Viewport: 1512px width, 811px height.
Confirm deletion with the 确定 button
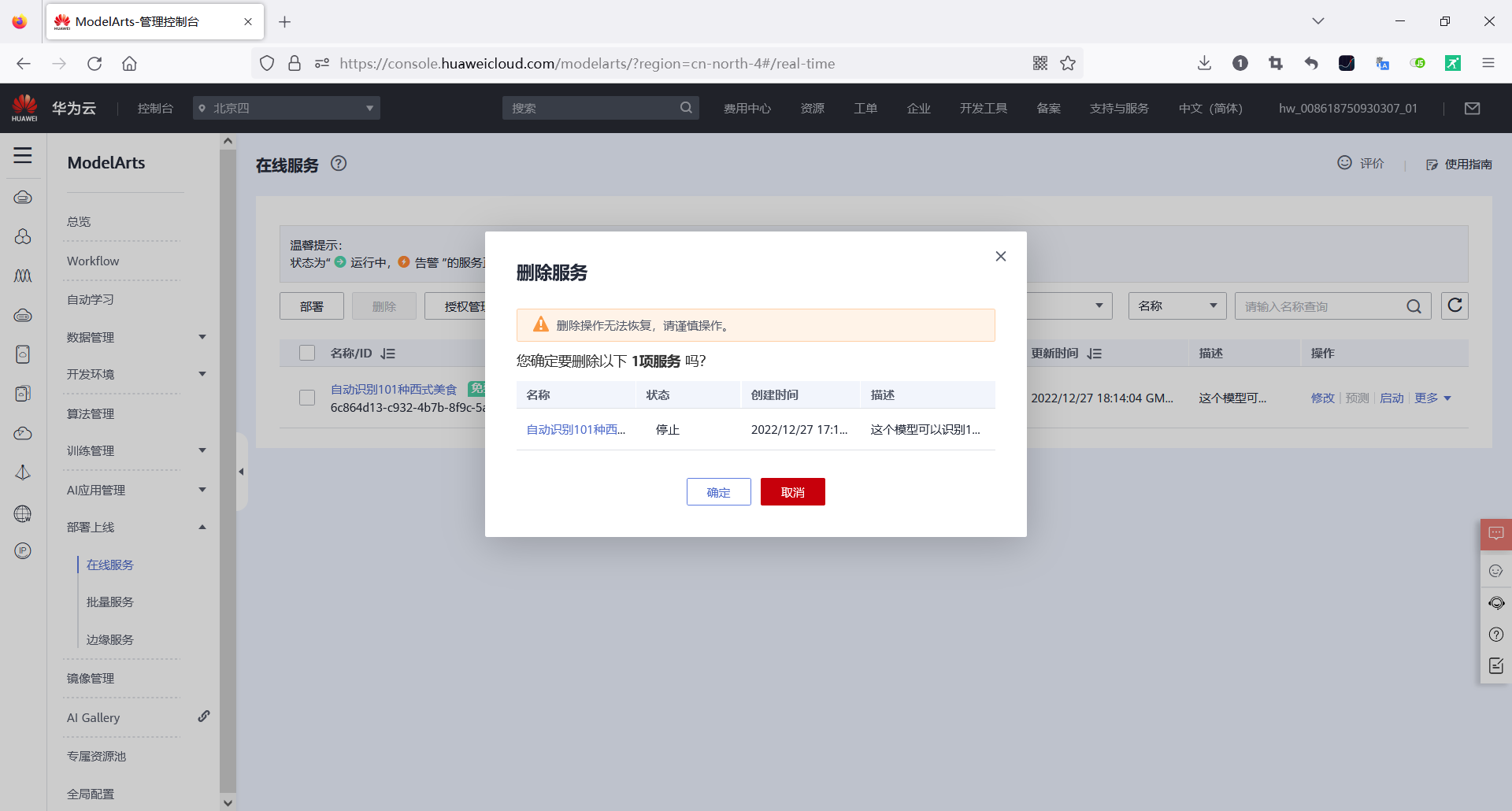click(x=718, y=492)
